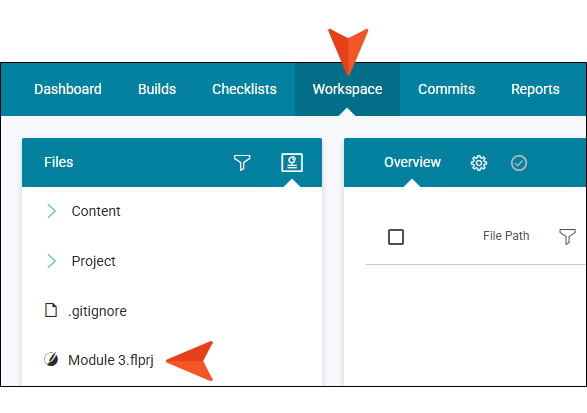
Task: Open the Commits tab
Action: point(446,89)
